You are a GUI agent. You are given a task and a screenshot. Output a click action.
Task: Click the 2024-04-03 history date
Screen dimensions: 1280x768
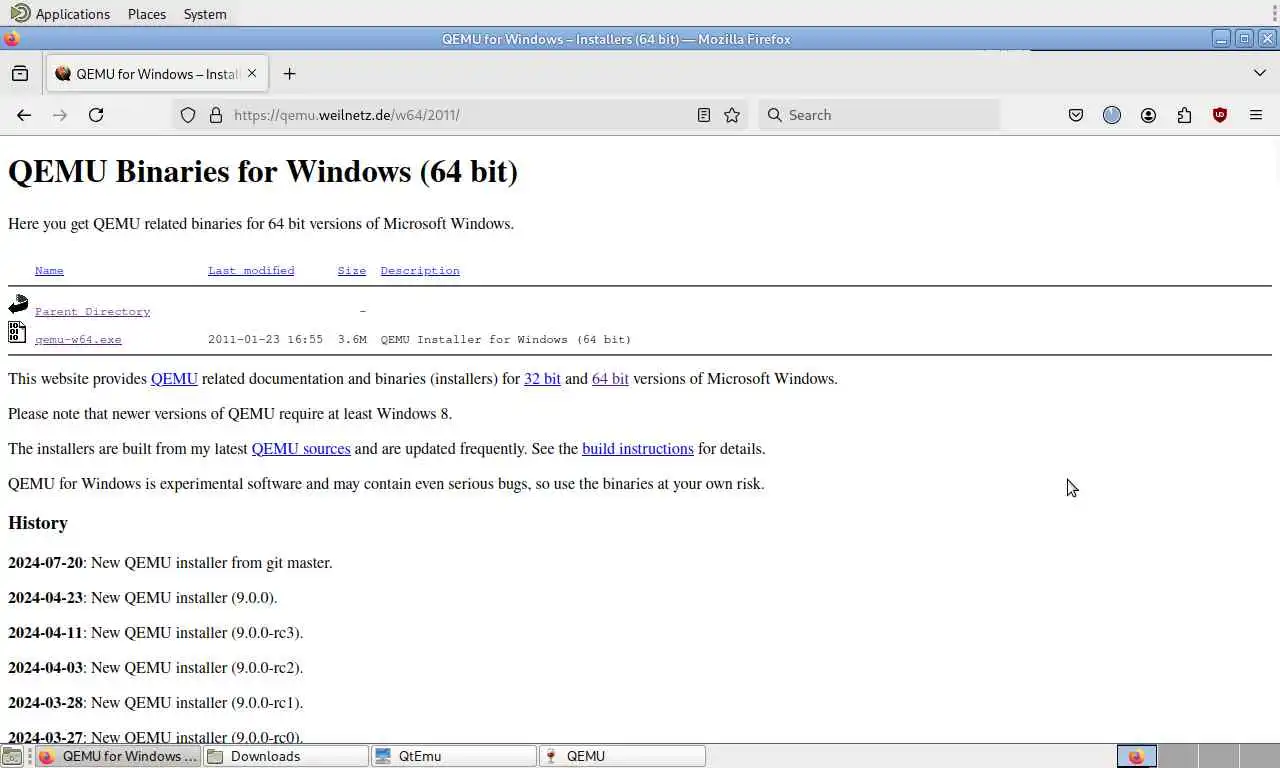pyautogui.click(x=46, y=668)
